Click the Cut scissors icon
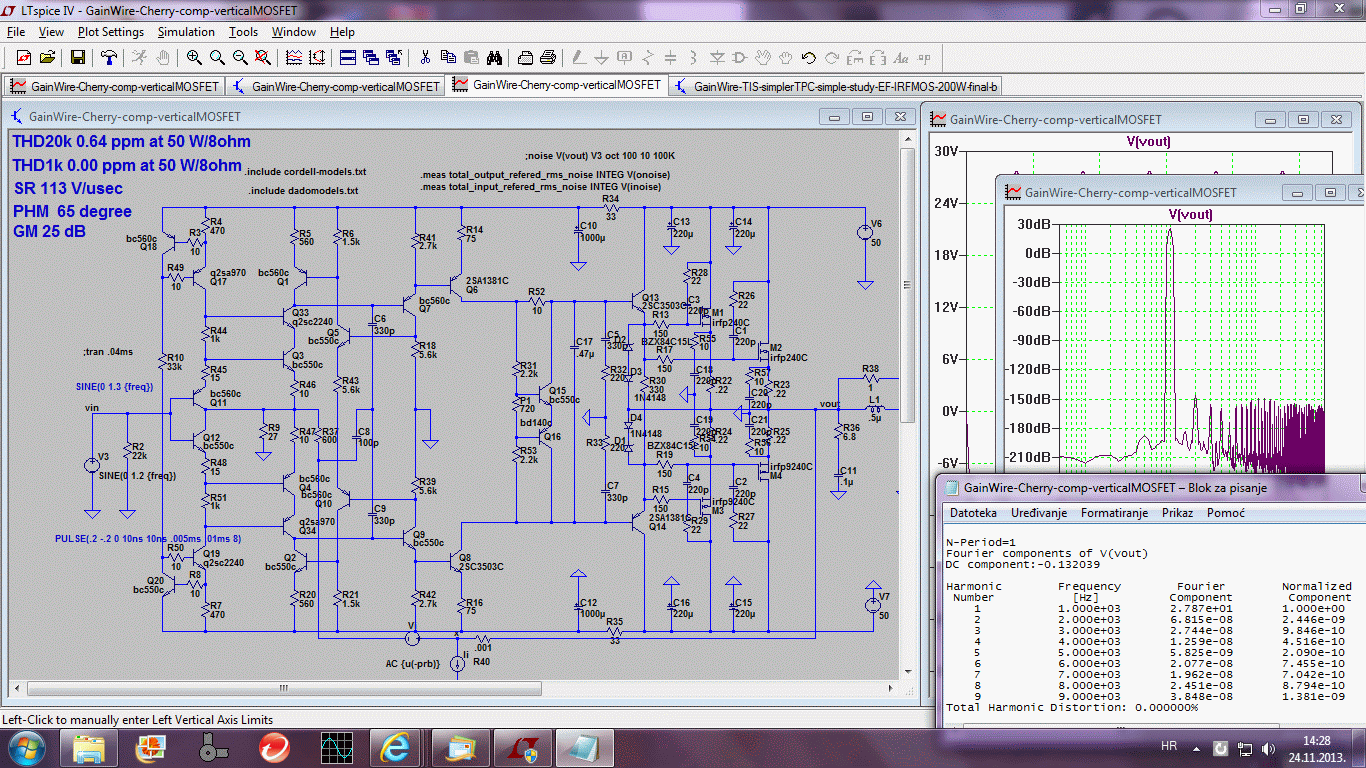Image resolution: width=1366 pixels, height=768 pixels. (x=425, y=57)
